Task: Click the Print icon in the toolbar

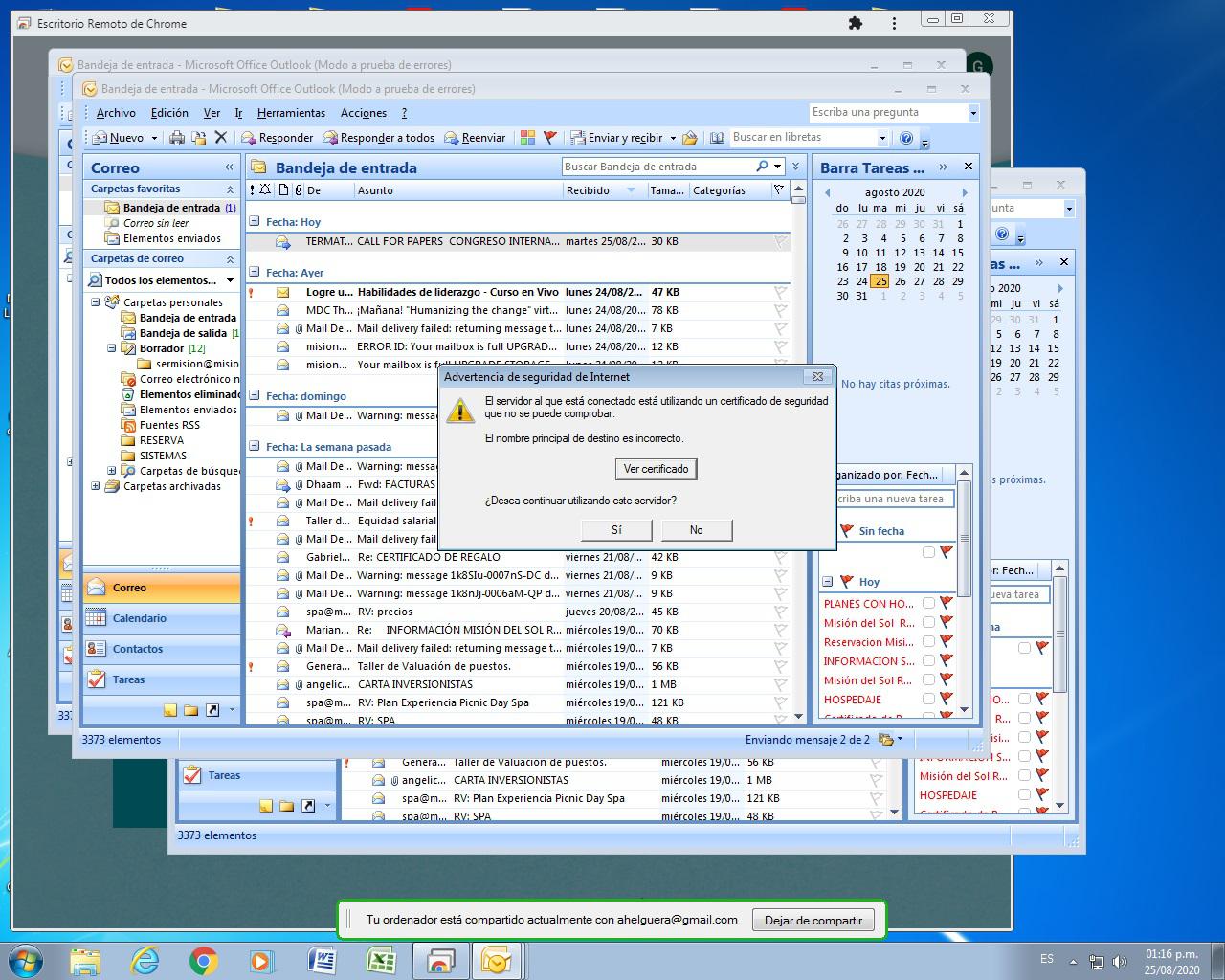Action: [x=177, y=138]
